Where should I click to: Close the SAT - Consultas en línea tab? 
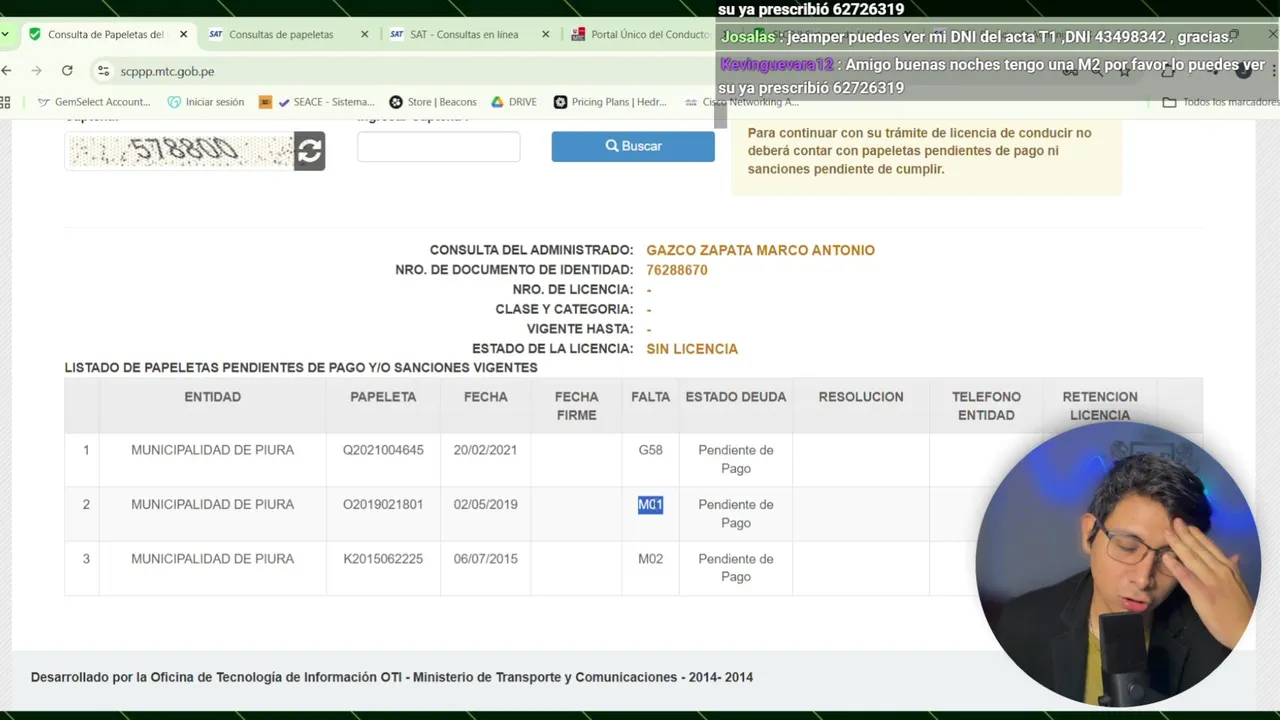pyautogui.click(x=545, y=34)
